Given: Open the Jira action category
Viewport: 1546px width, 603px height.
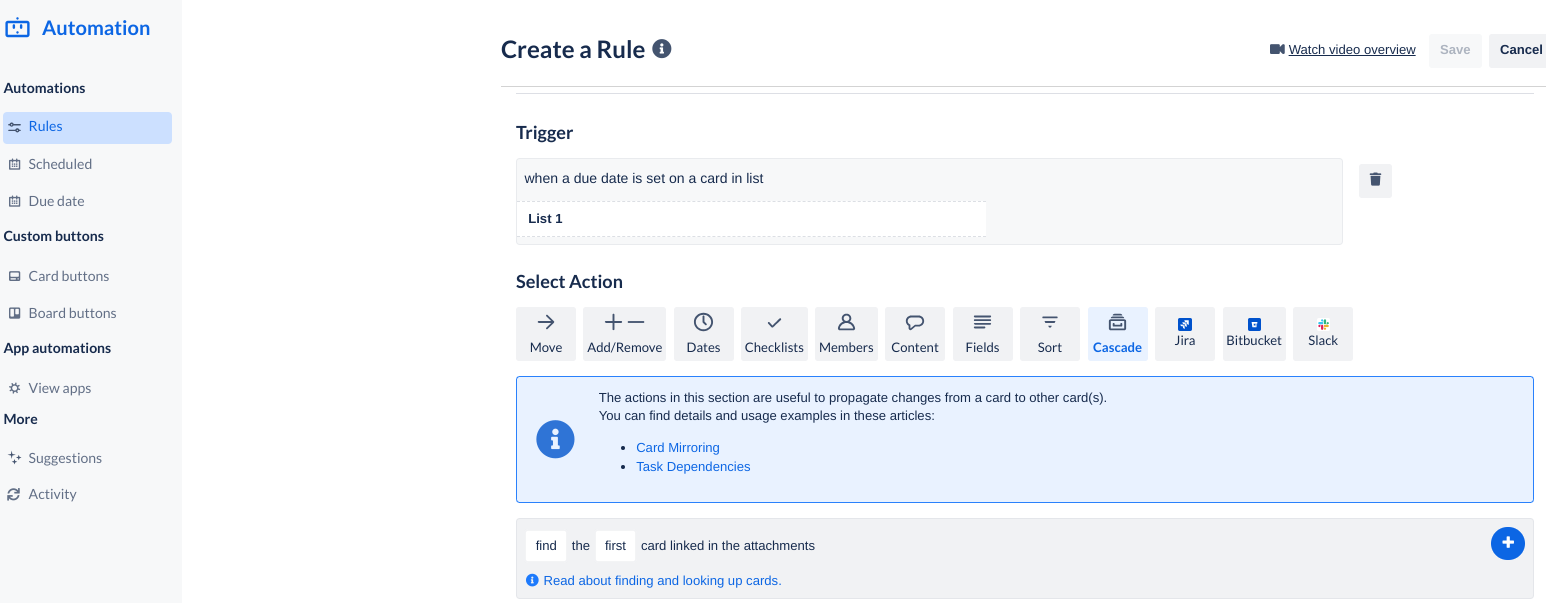Looking at the screenshot, I should pyautogui.click(x=1185, y=334).
